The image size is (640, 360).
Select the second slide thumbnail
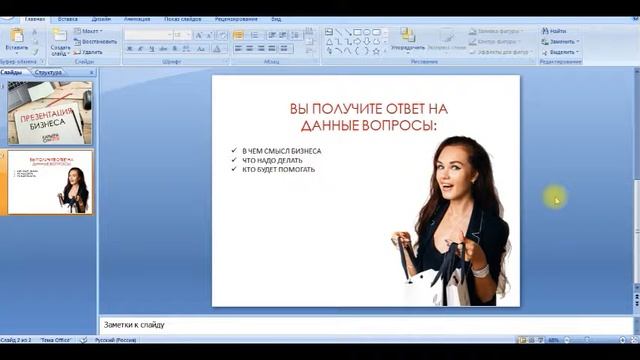50,182
